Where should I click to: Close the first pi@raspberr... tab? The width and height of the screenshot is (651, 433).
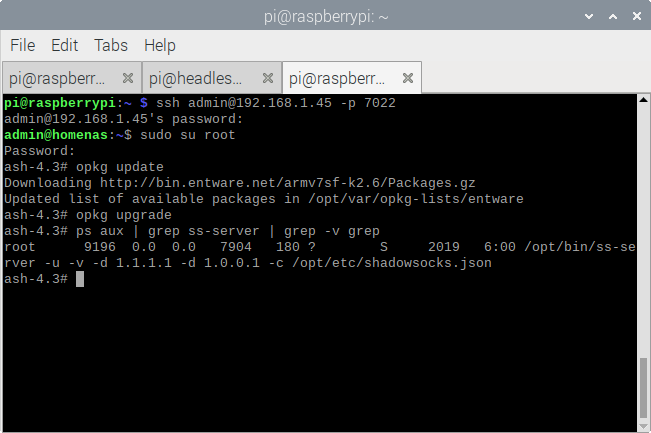pos(128,78)
